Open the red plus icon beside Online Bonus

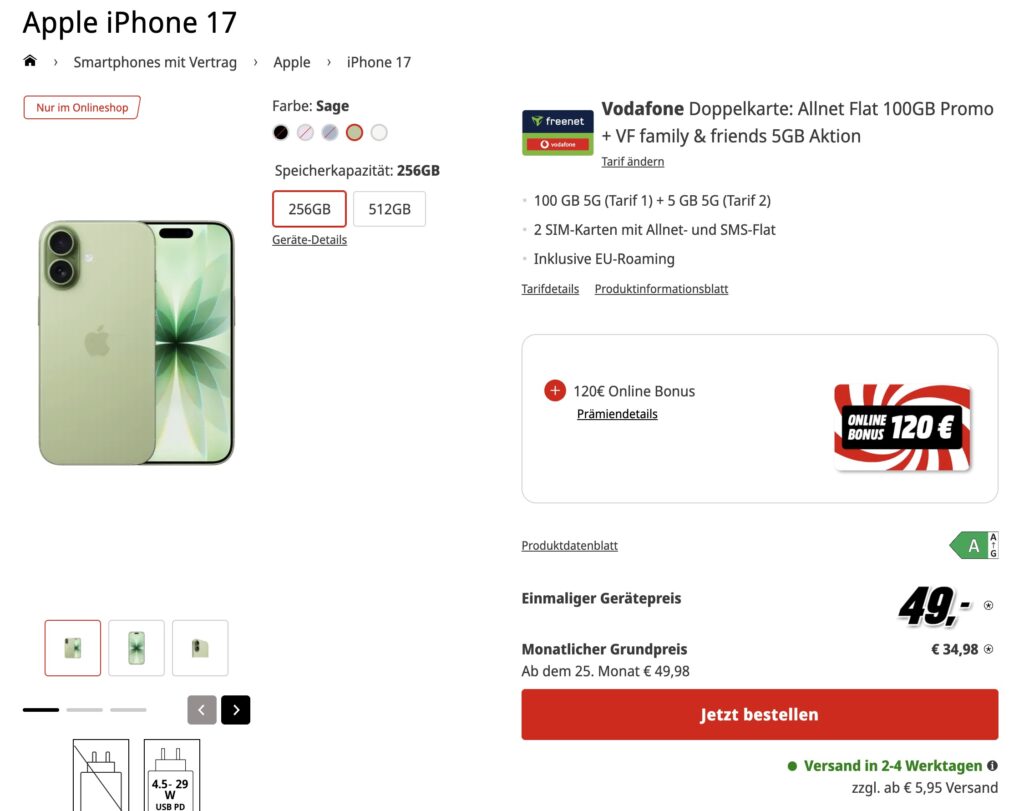[x=554, y=390]
